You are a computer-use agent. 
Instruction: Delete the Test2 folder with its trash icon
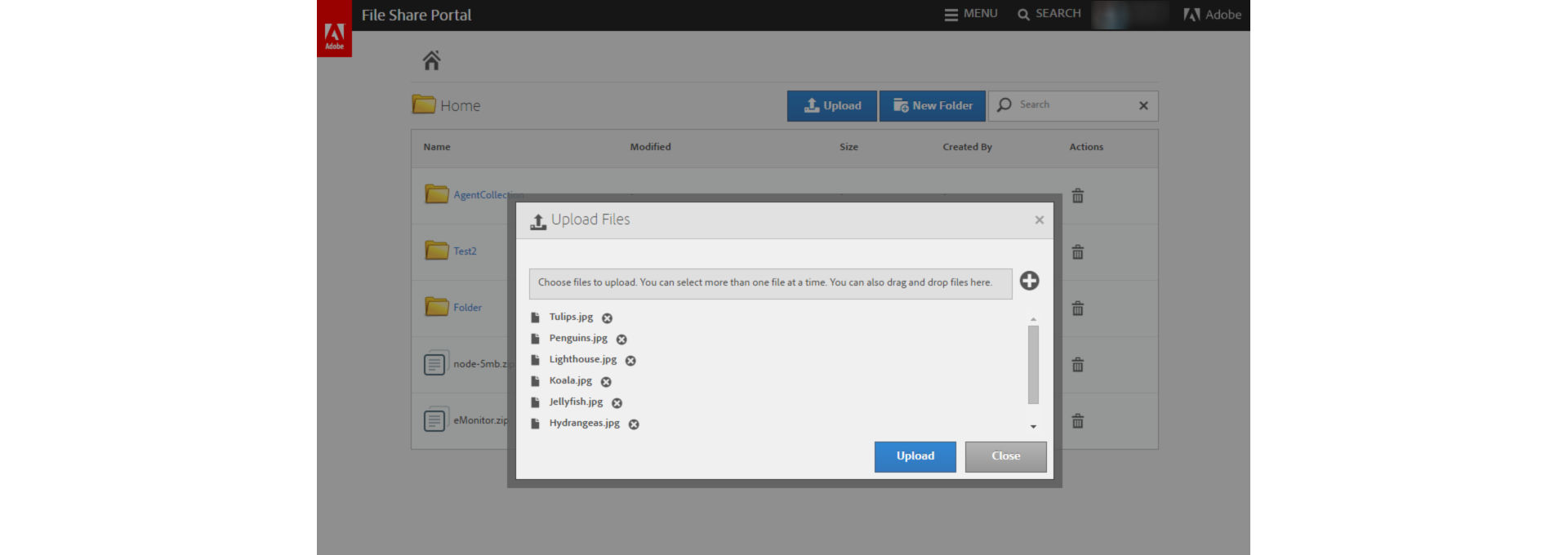(1078, 252)
